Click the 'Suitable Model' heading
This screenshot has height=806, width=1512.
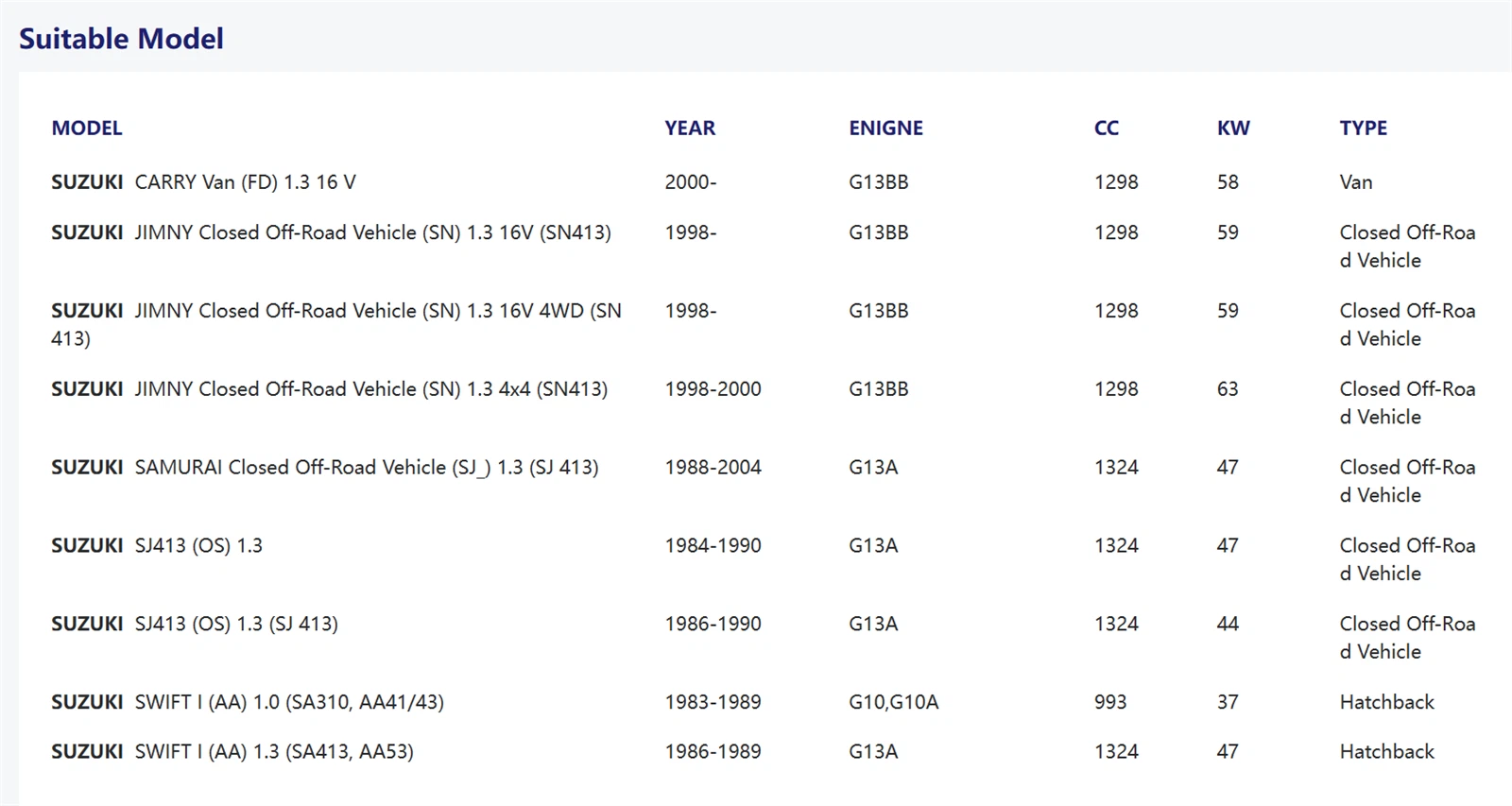pyautogui.click(x=121, y=39)
